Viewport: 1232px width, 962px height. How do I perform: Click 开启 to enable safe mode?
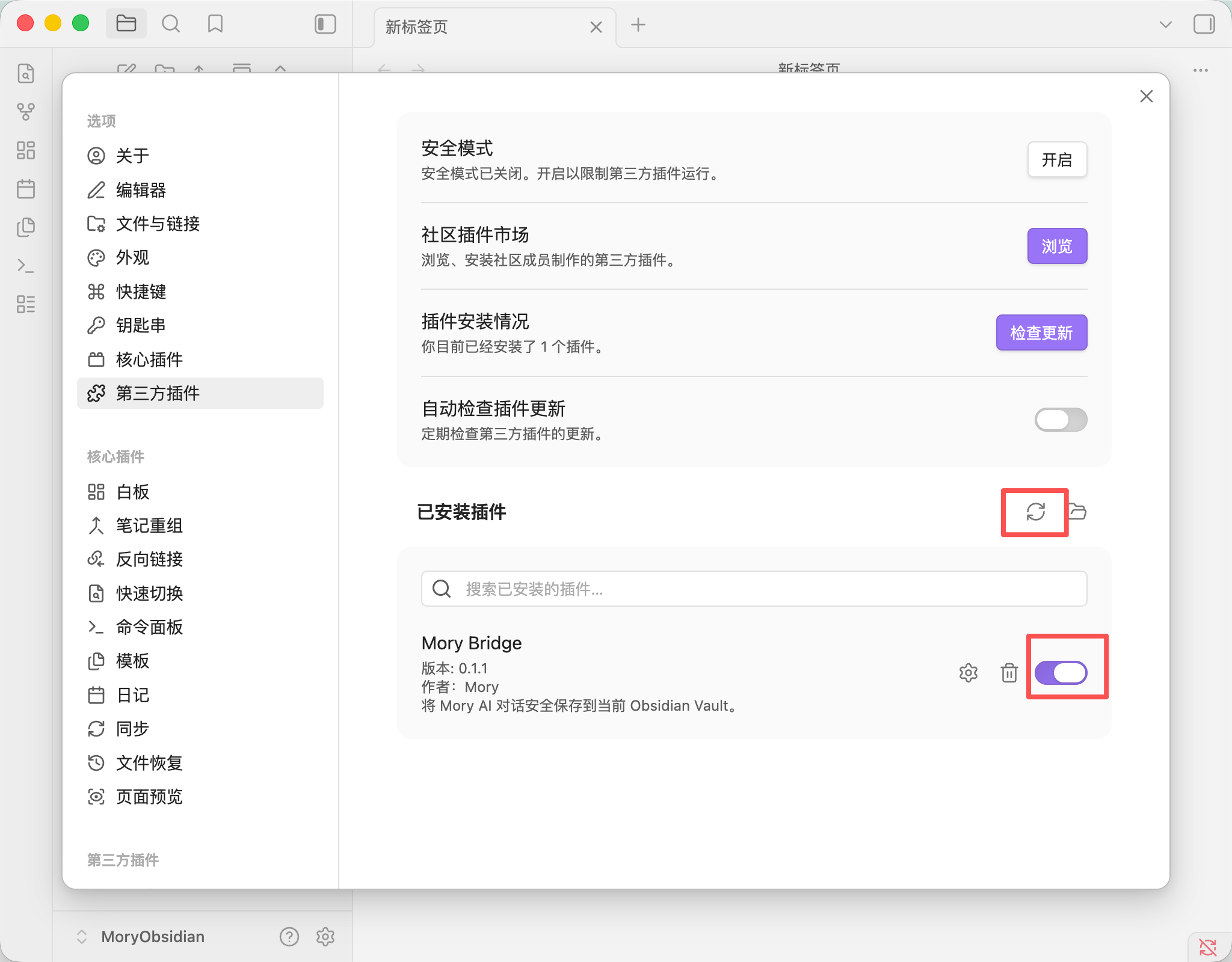tap(1057, 159)
